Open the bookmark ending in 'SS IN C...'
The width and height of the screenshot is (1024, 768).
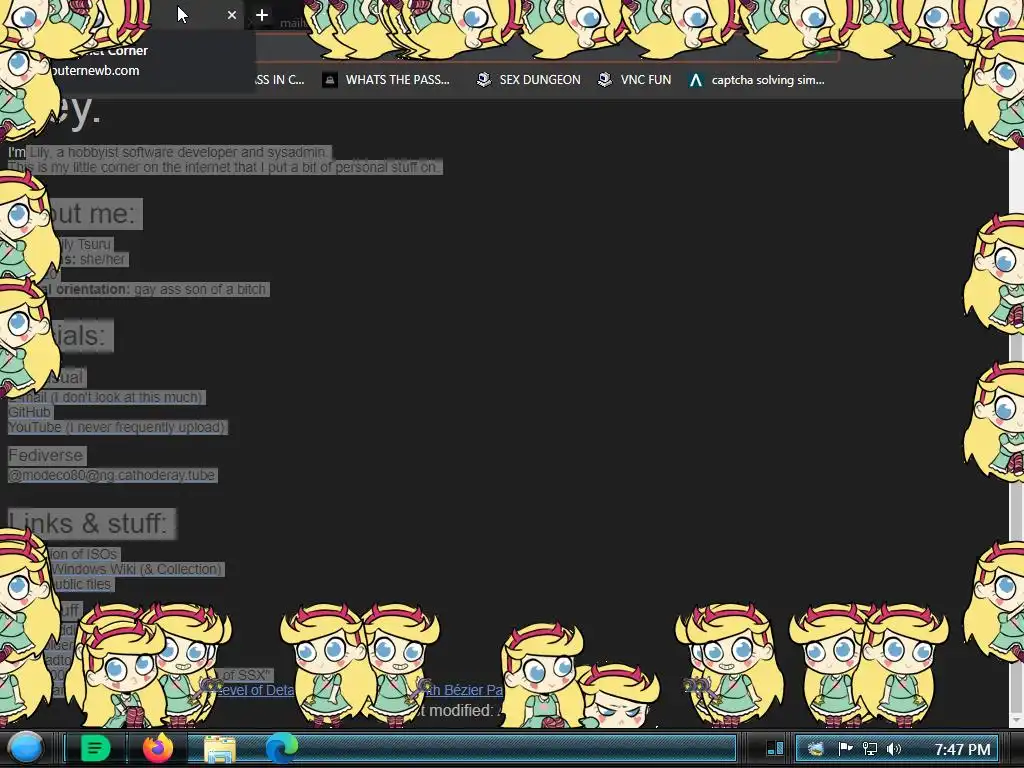coord(280,80)
